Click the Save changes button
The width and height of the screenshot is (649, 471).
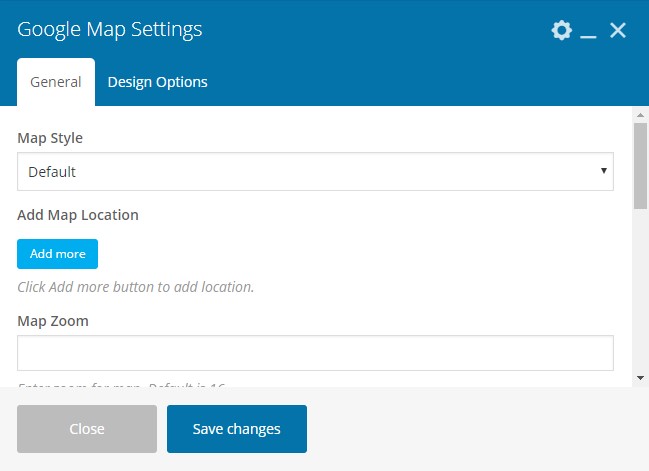tap(237, 429)
